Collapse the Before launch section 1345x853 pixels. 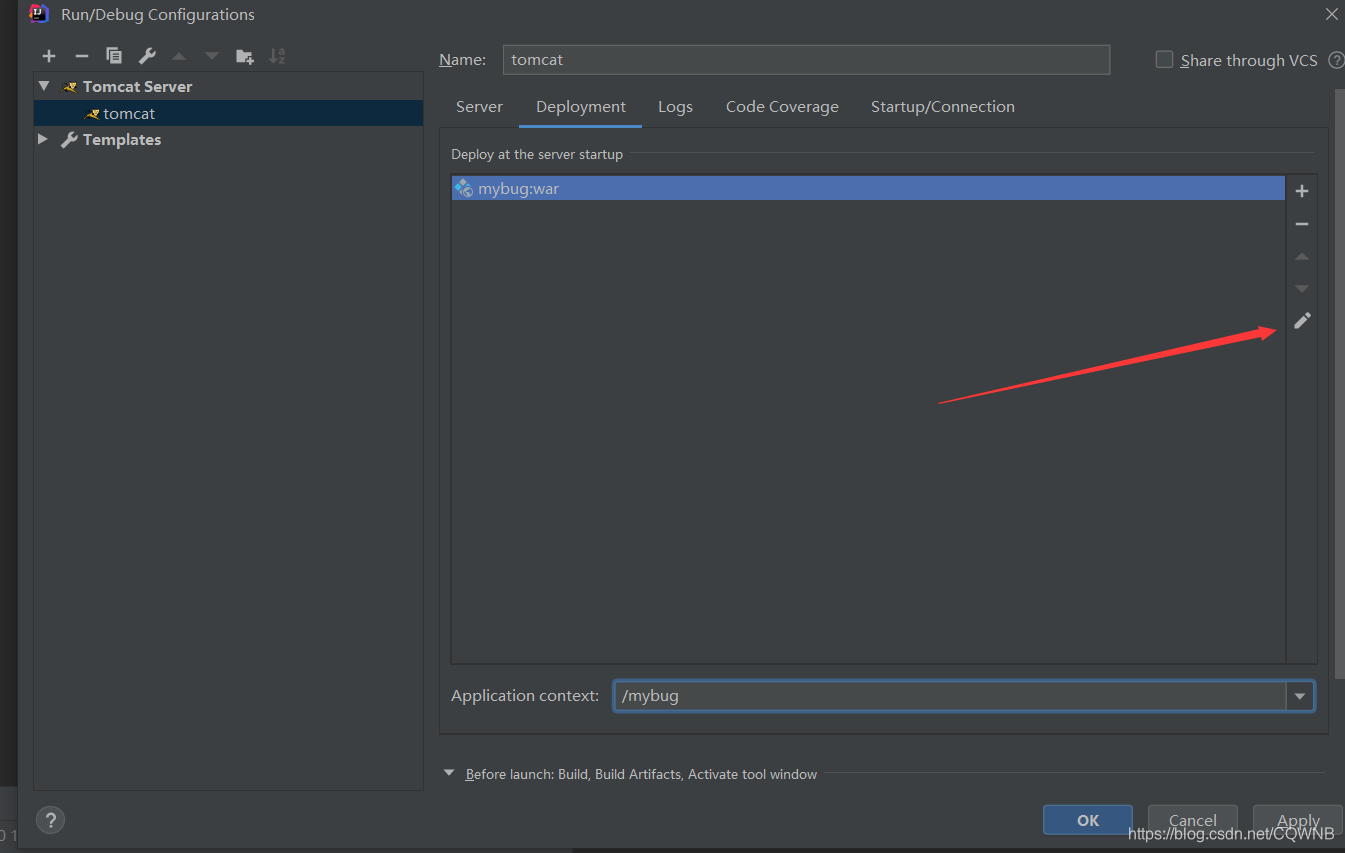449,773
